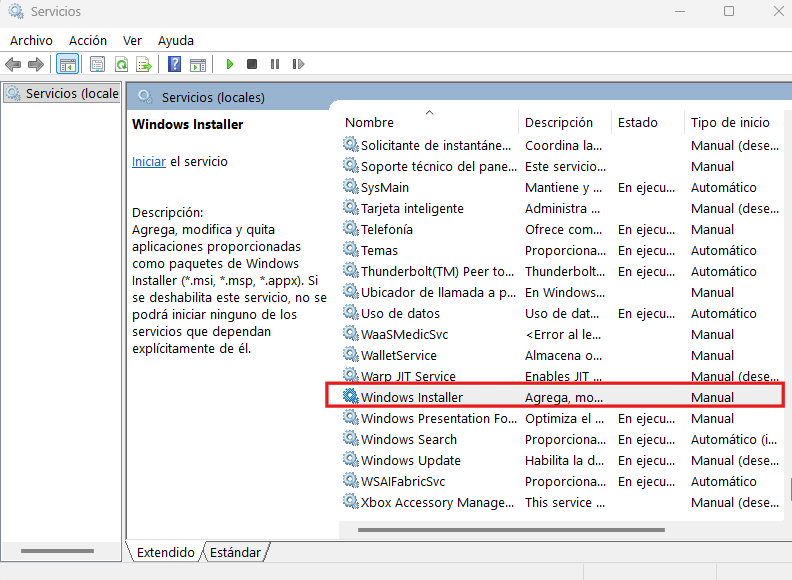The width and height of the screenshot is (792, 580).
Task: Click 'Thunderbolt...' description cell
Action: click(565, 272)
